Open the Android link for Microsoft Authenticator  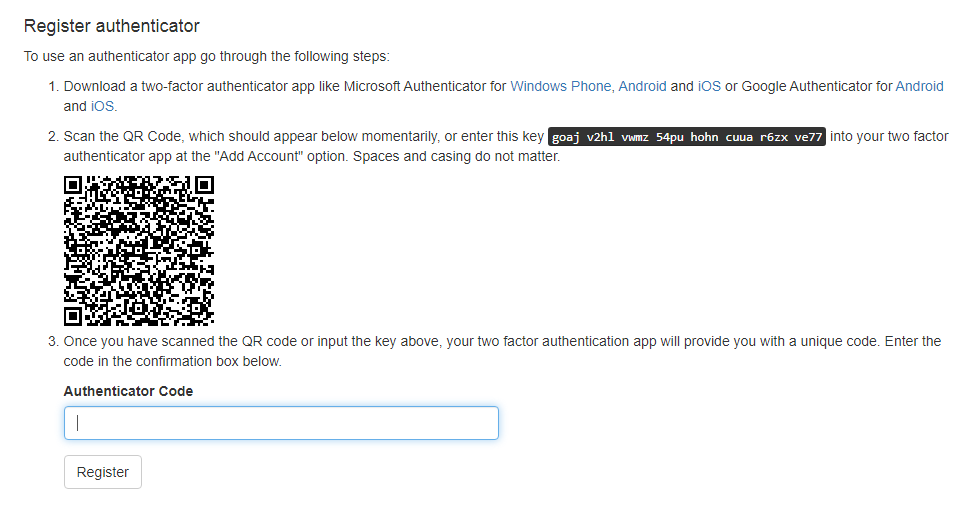tap(642, 86)
